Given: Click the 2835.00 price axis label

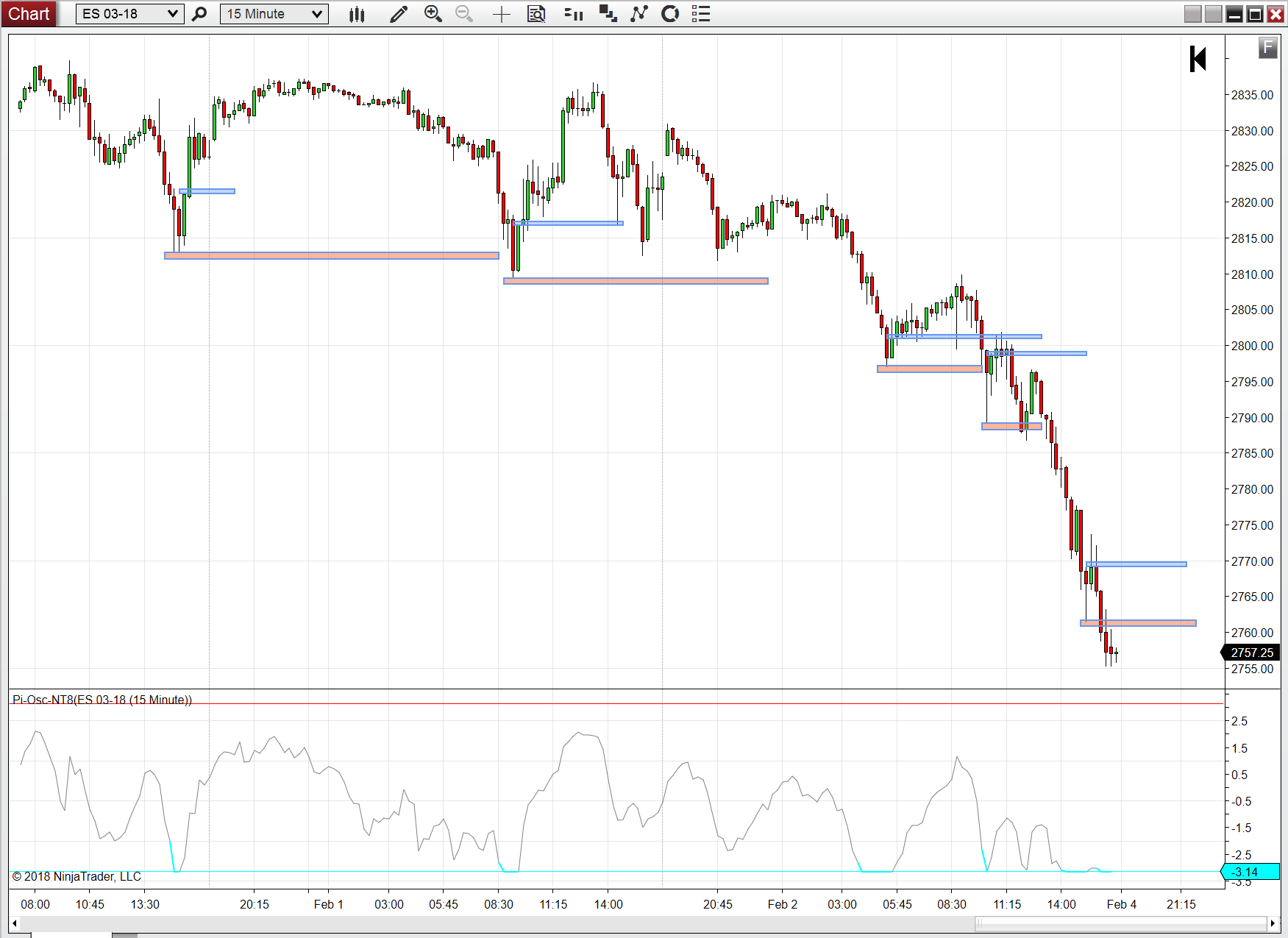Looking at the screenshot, I should tap(1252, 95).
